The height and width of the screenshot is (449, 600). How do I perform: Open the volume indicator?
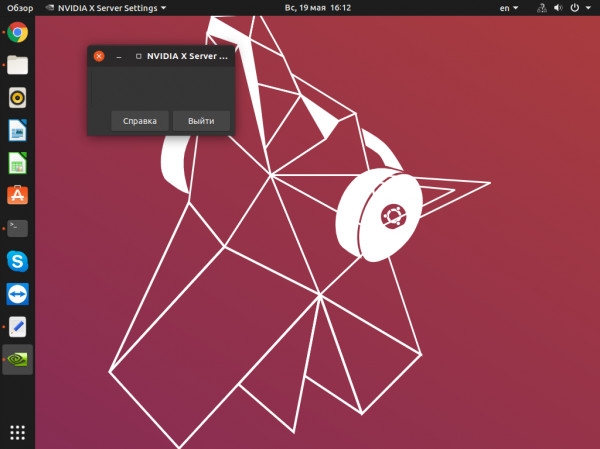[x=558, y=8]
